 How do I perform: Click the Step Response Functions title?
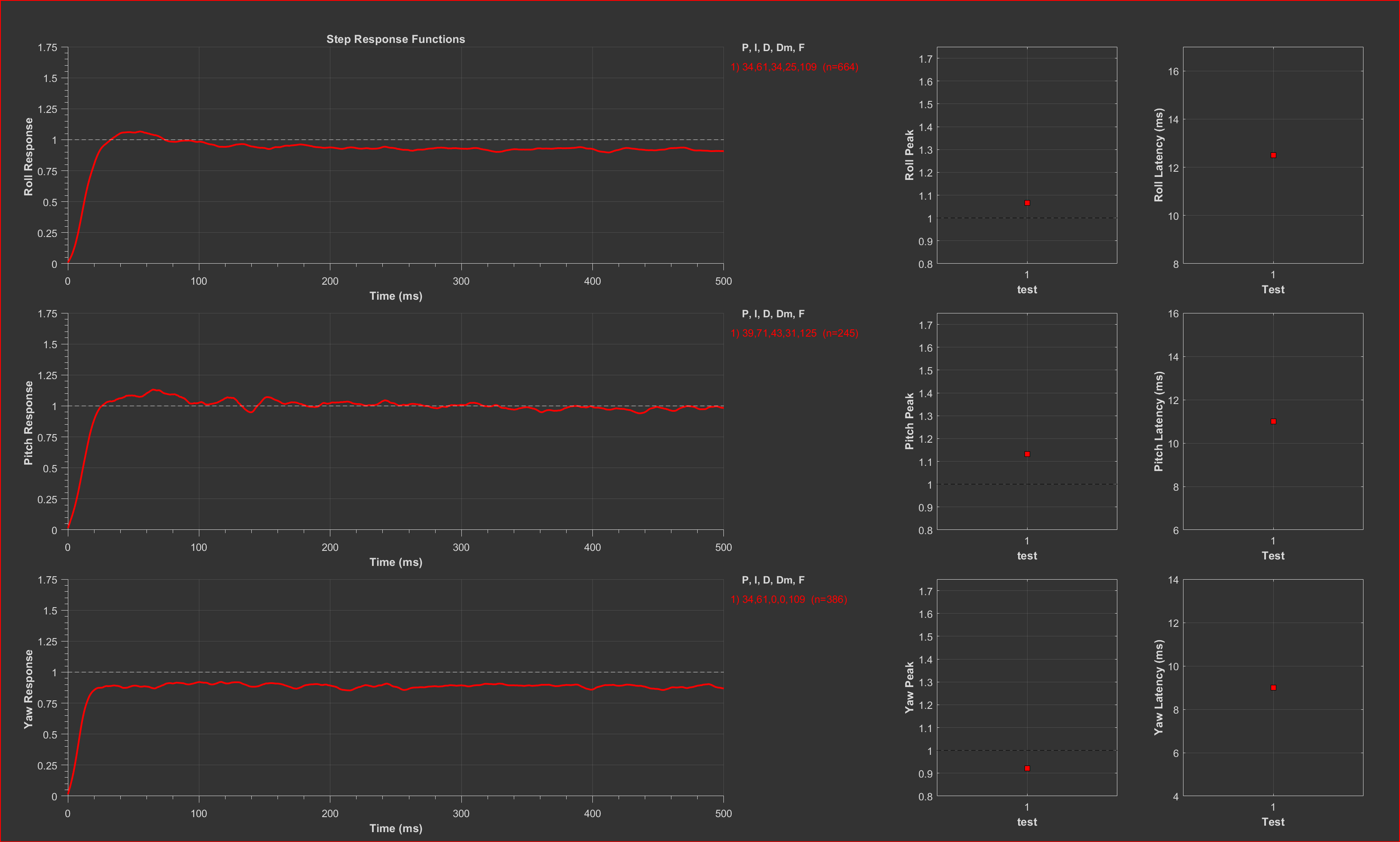396,39
